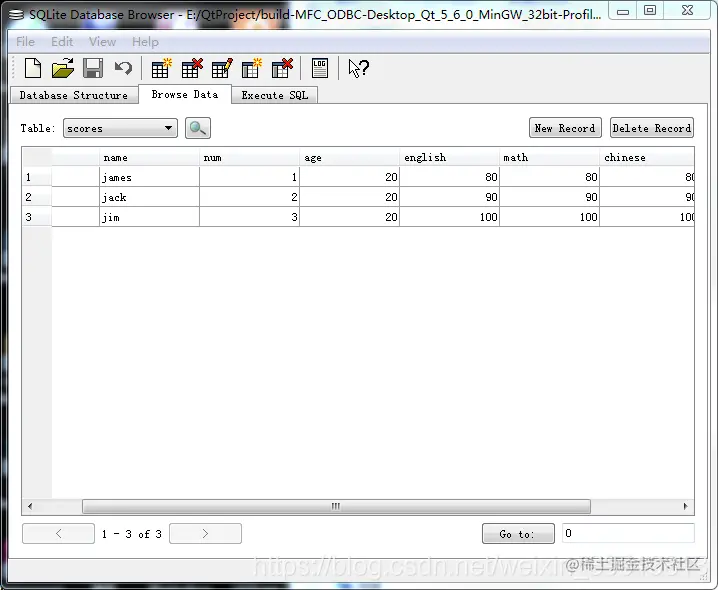Open the Help menu
The height and width of the screenshot is (590, 718).
(145, 42)
